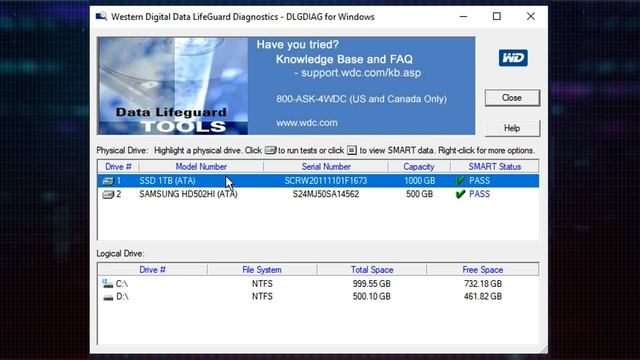Viewport: 640px width, 360px height.
Task: Click PASS status text for drive 1
Action: pyautogui.click(x=479, y=181)
